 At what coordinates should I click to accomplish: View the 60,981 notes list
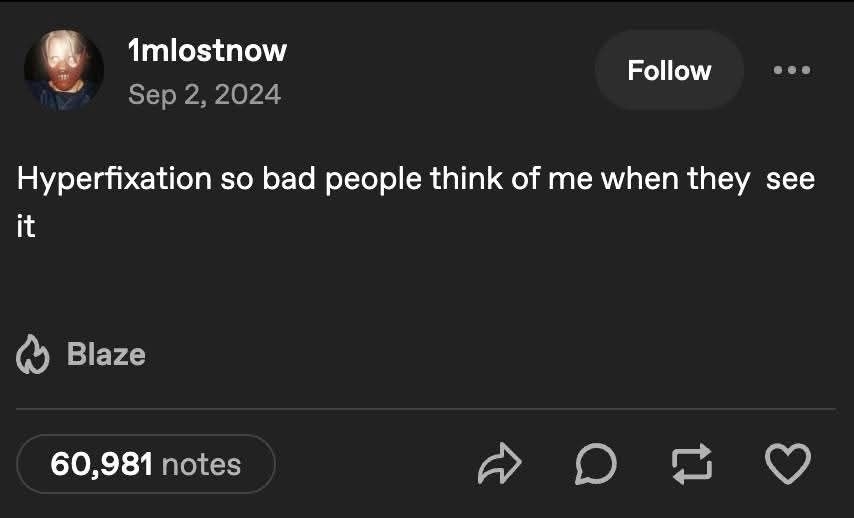tap(146, 464)
